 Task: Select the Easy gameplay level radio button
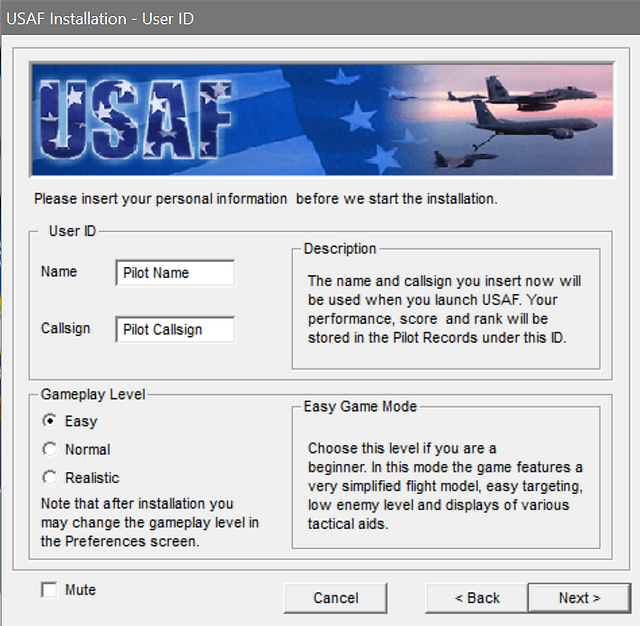click(x=49, y=421)
